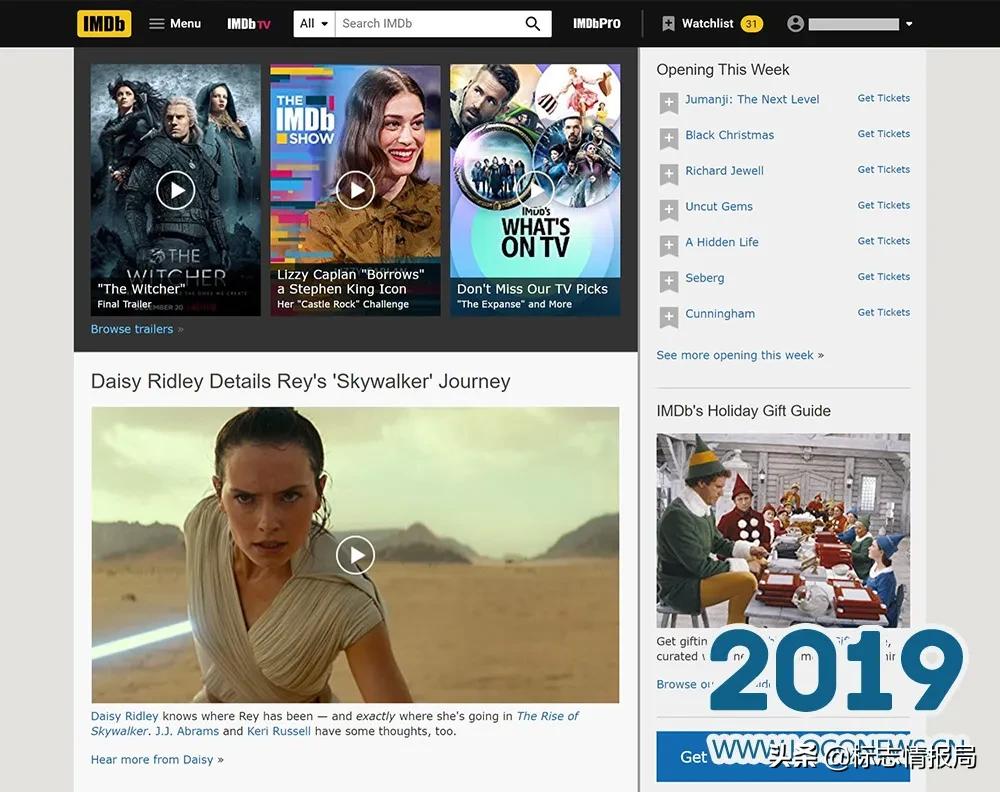Open Richard Jewell title link
Viewport: 1000px width, 792px height.
(x=724, y=171)
